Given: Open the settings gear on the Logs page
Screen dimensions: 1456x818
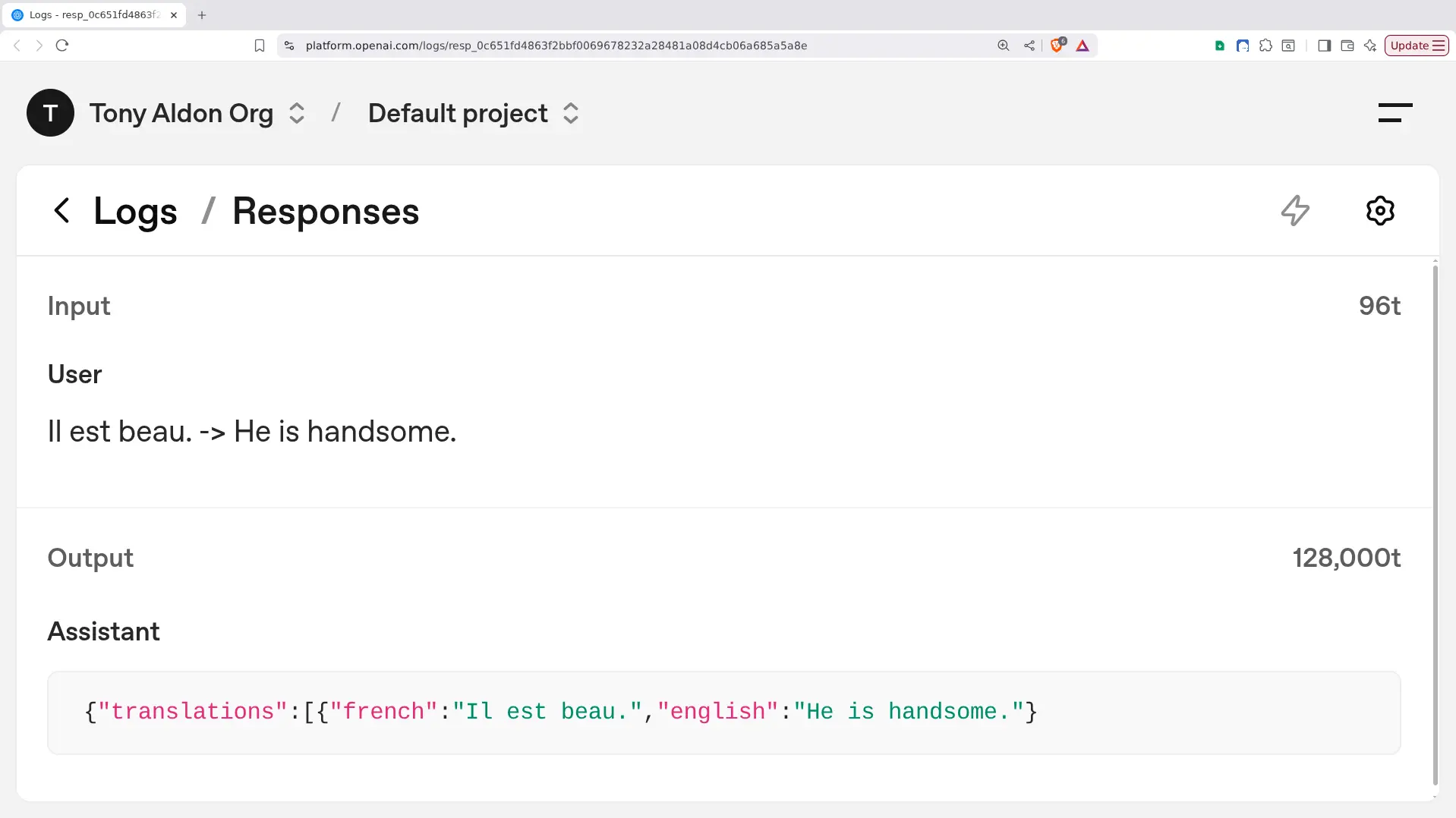Looking at the screenshot, I should 1379,211.
